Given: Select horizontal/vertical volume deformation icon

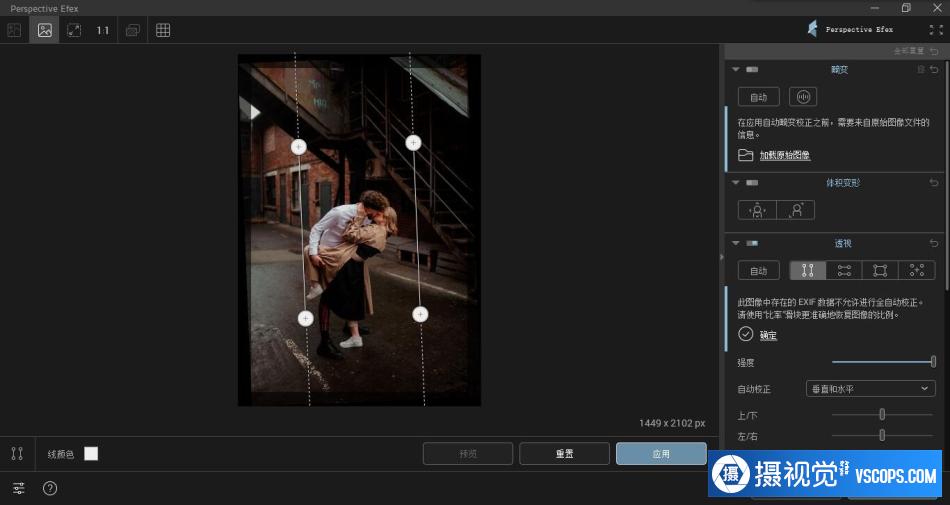Looking at the screenshot, I should click(757, 210).
